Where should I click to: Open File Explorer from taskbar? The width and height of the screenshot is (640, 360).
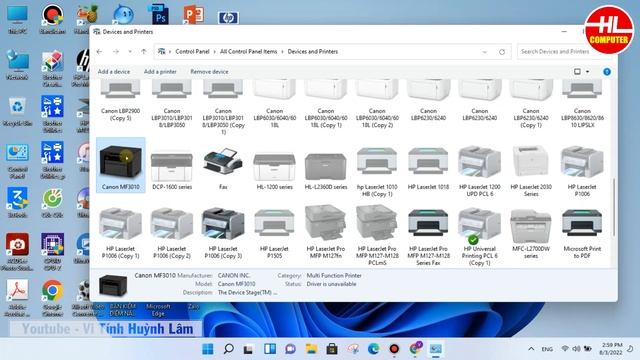click(x=311, y=349)
